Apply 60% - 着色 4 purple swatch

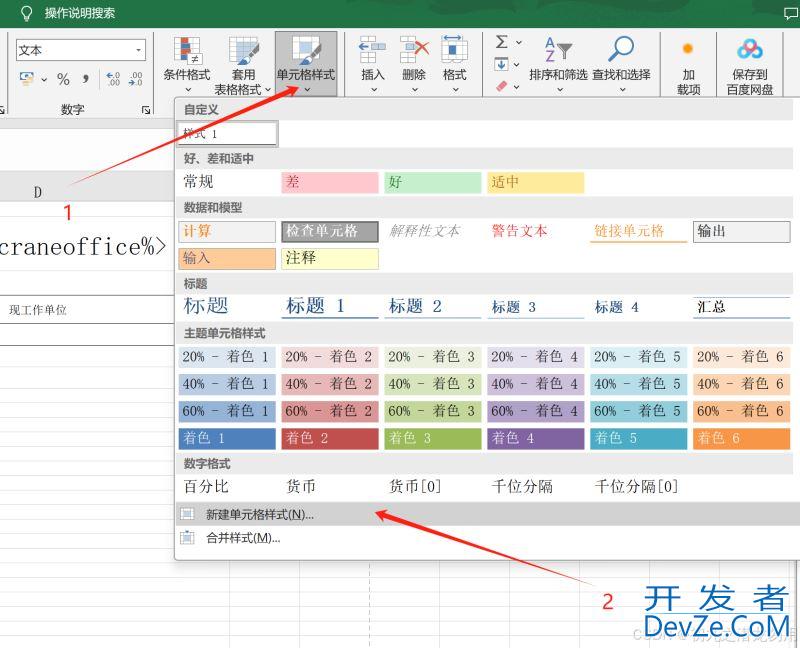click(x=536, y=411)
